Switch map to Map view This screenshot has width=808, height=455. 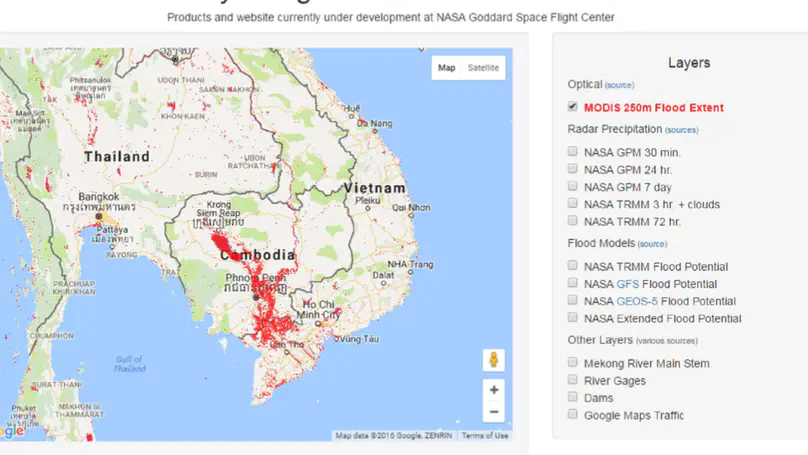click(446, 68)
